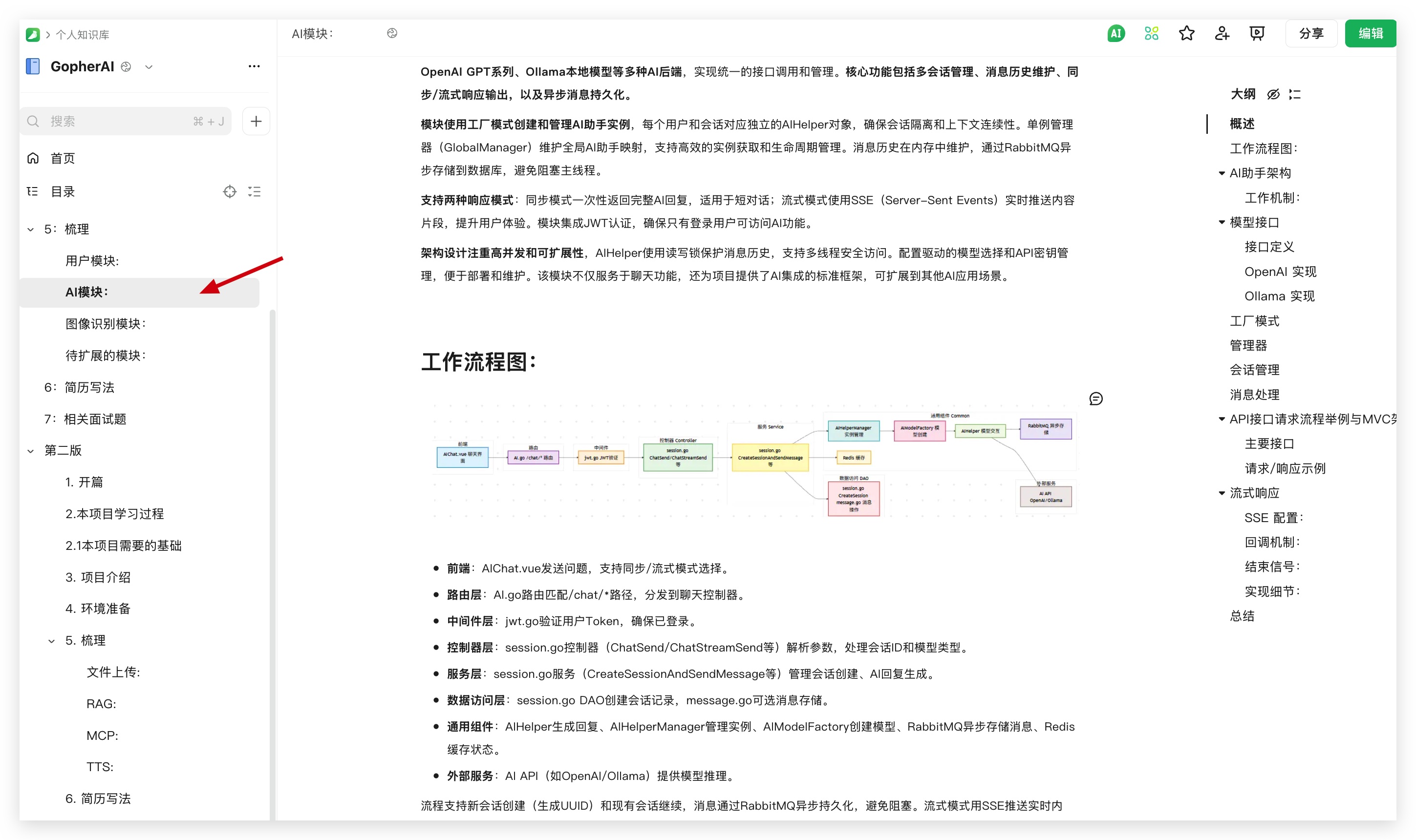Collapse AI助手架构 in the outline
The image size is (1416, 840).
point(1221,173)
